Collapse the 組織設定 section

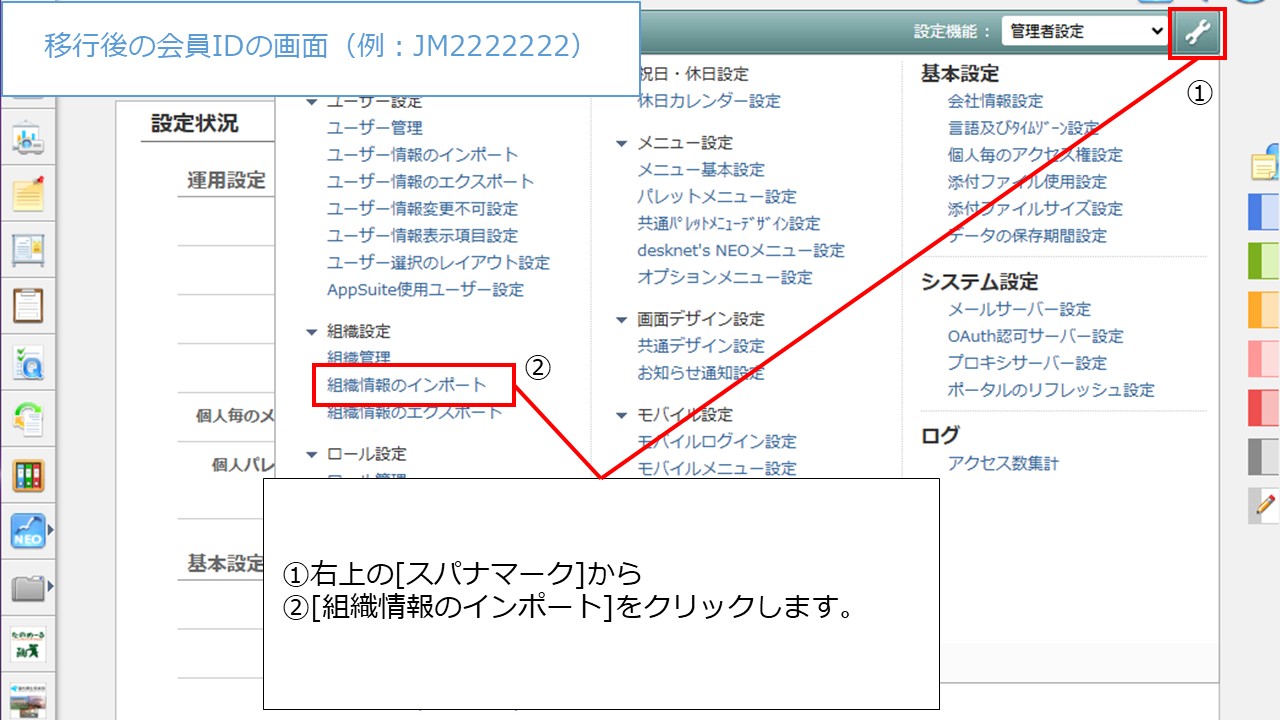pos(312,331)
